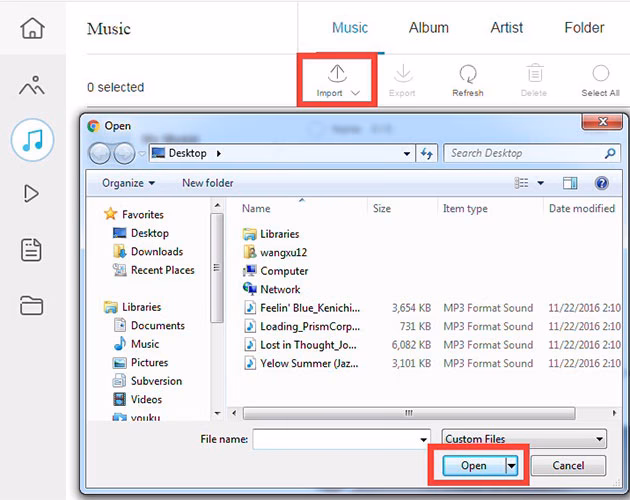This screenshot has height=500, width=630.
Task: Toggle the preview pane icon
Action: click(569, 183)
